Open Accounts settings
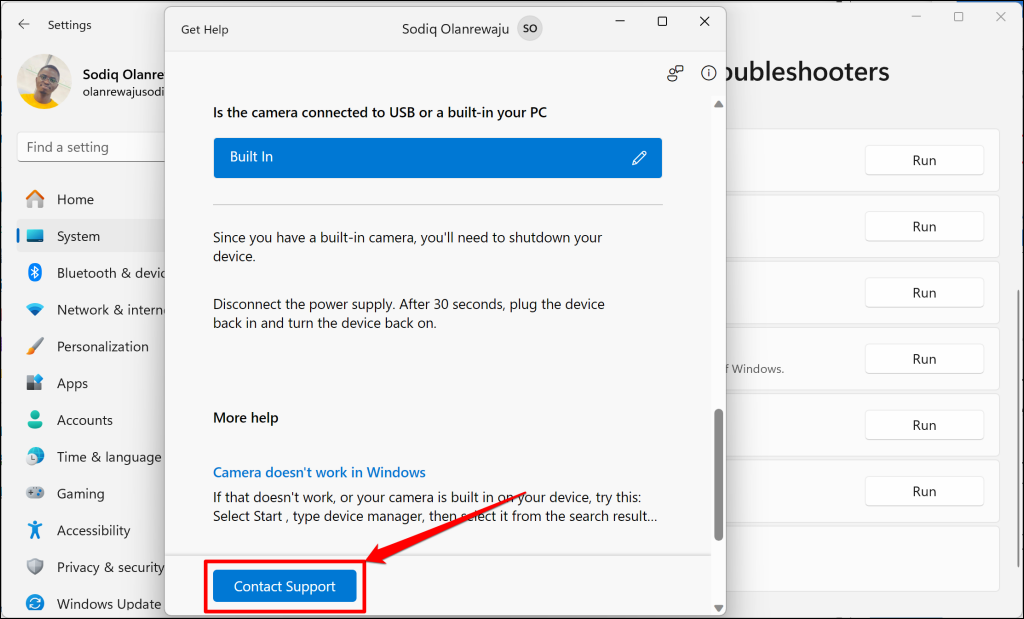1024x619 pixels. pyautogui.click(x=91, y=420)
